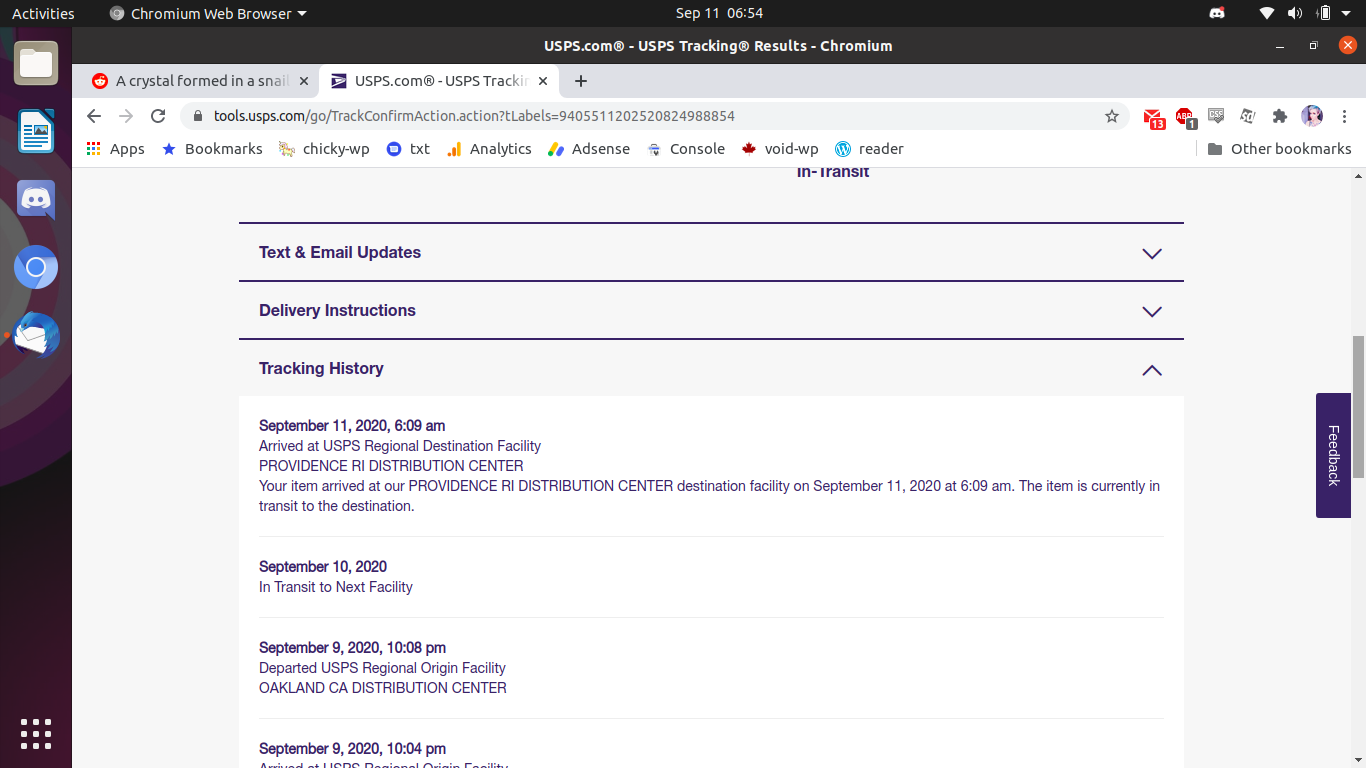Click the PROVIDENCE RI DISTRIBUTION CENTER line
Image resolution: width=1366 pixels, height=768 pixels.
391,466
